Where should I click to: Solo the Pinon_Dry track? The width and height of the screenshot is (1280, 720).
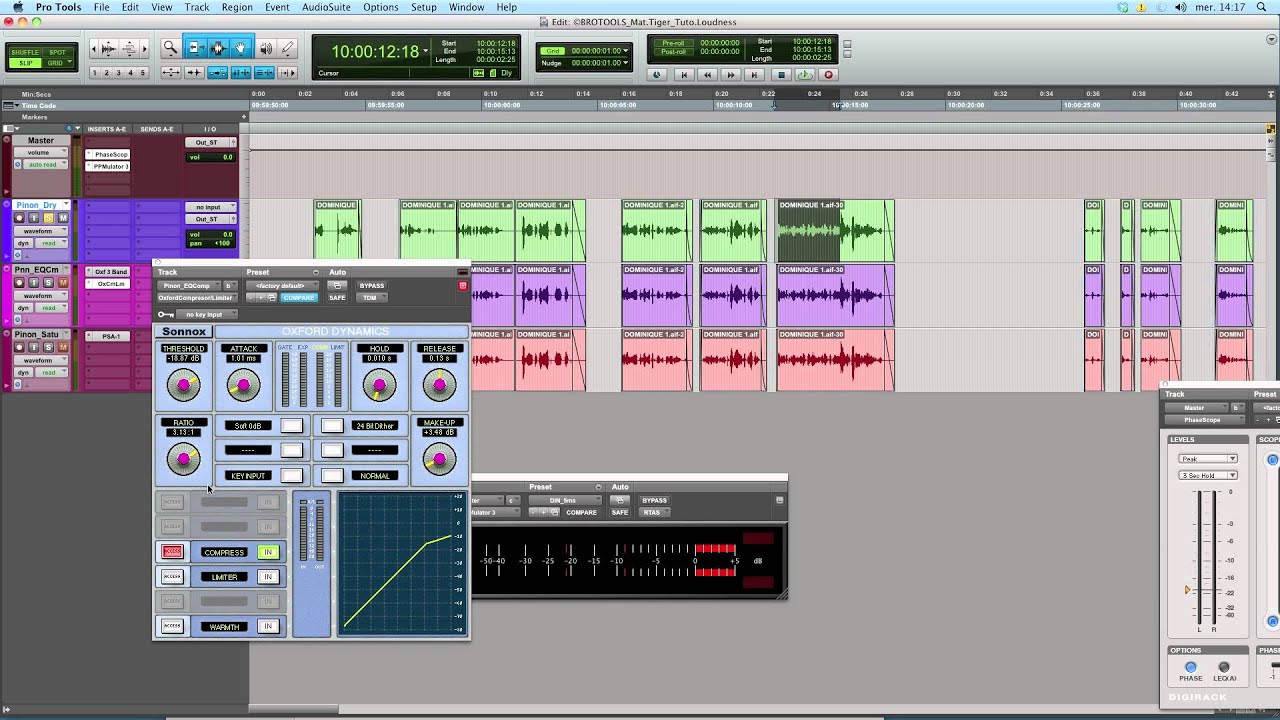[48, 218]
